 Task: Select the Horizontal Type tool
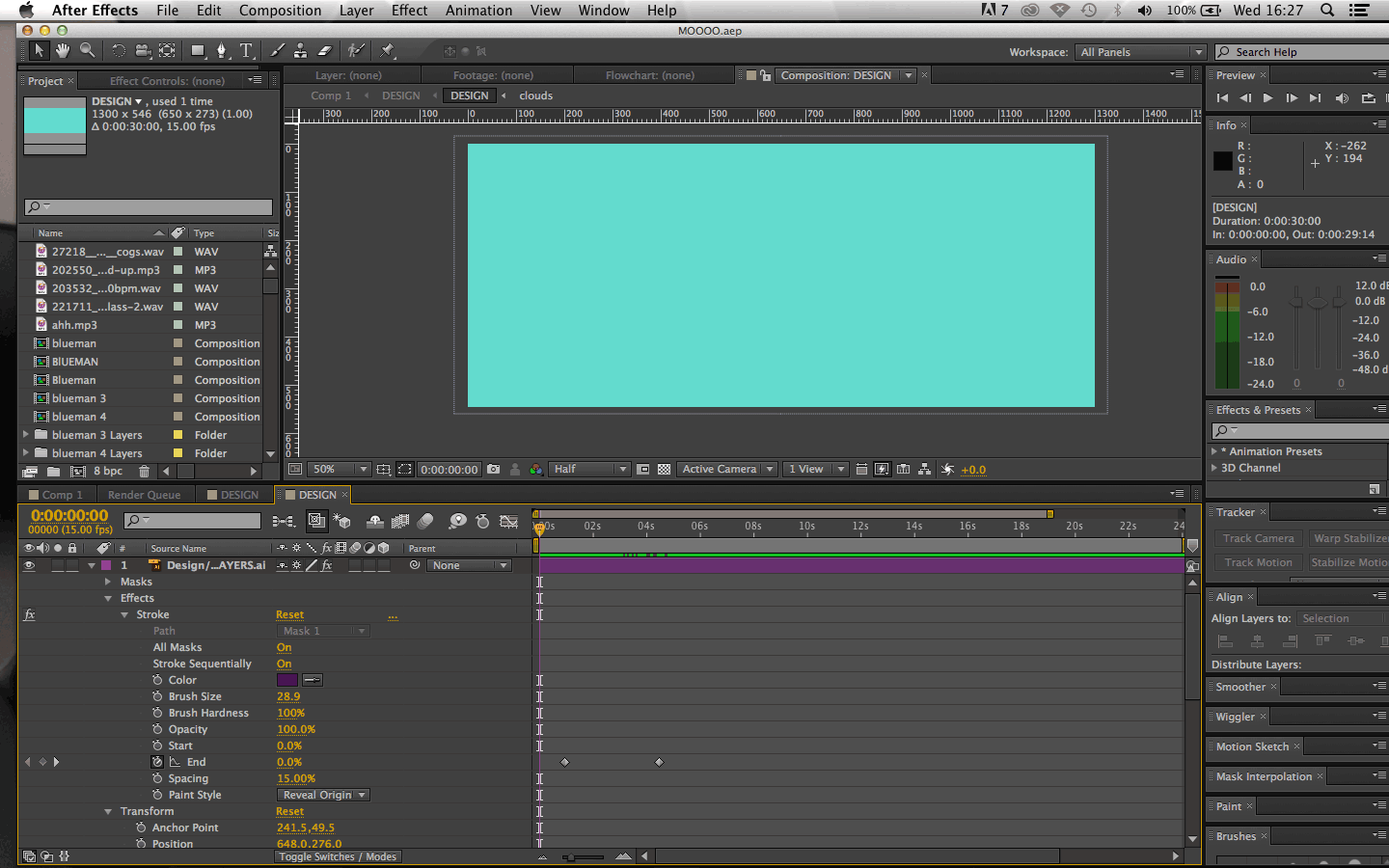[x=246, y=50]
